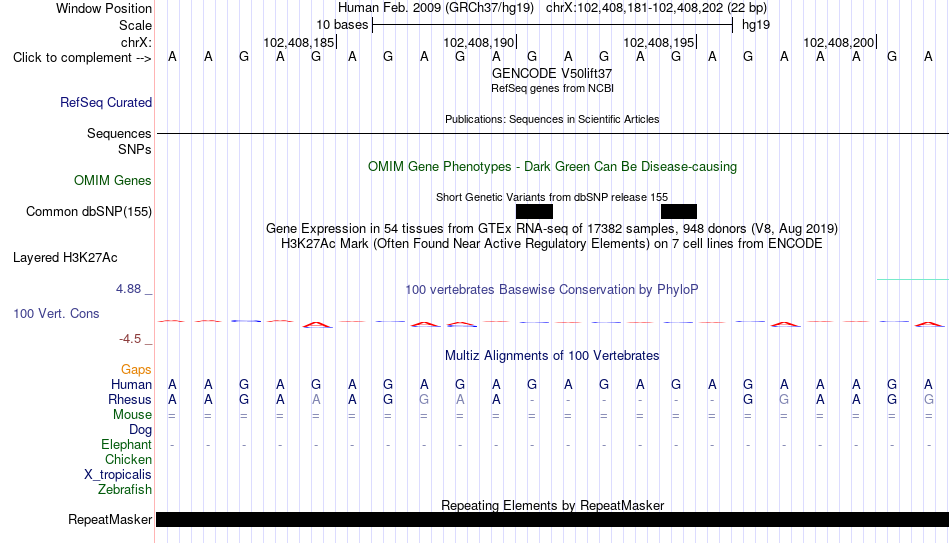Click the '100 Vert. Cons' track label
The width and height of the screenshot is (950, 543).
[56, 313]
